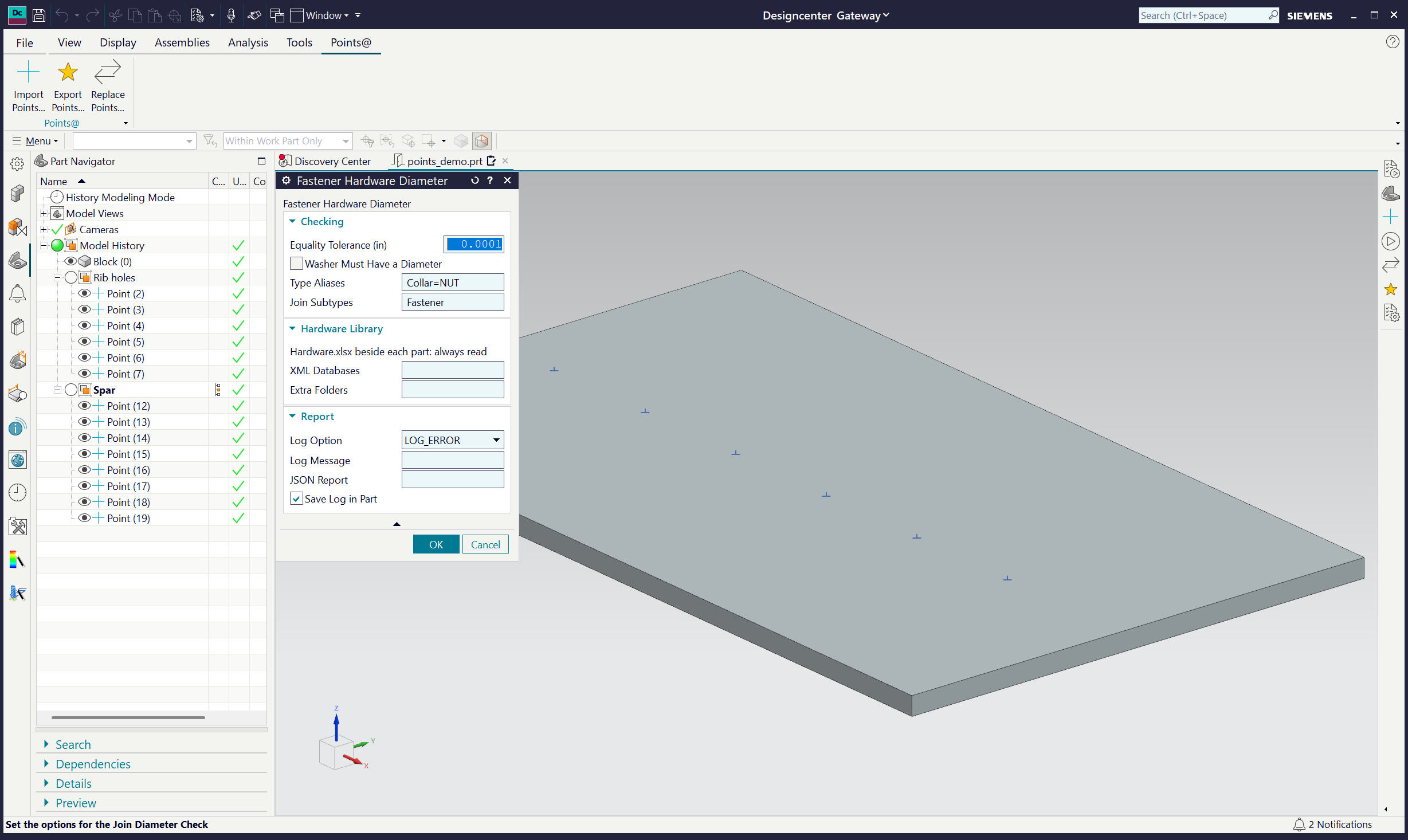Uncheck Save Log in Part

click(296, 499)
